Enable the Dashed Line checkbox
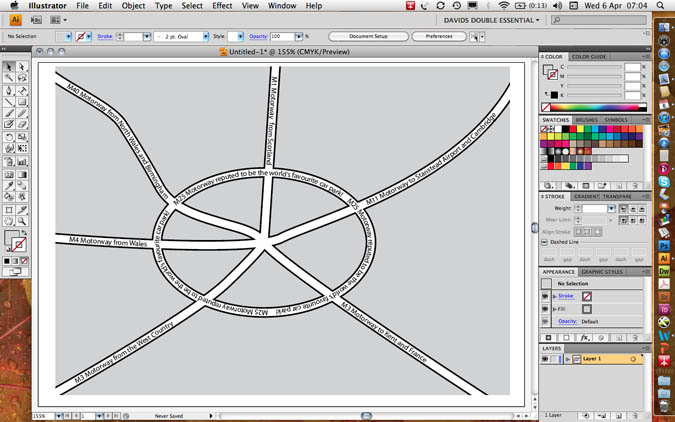 [545, 242]
